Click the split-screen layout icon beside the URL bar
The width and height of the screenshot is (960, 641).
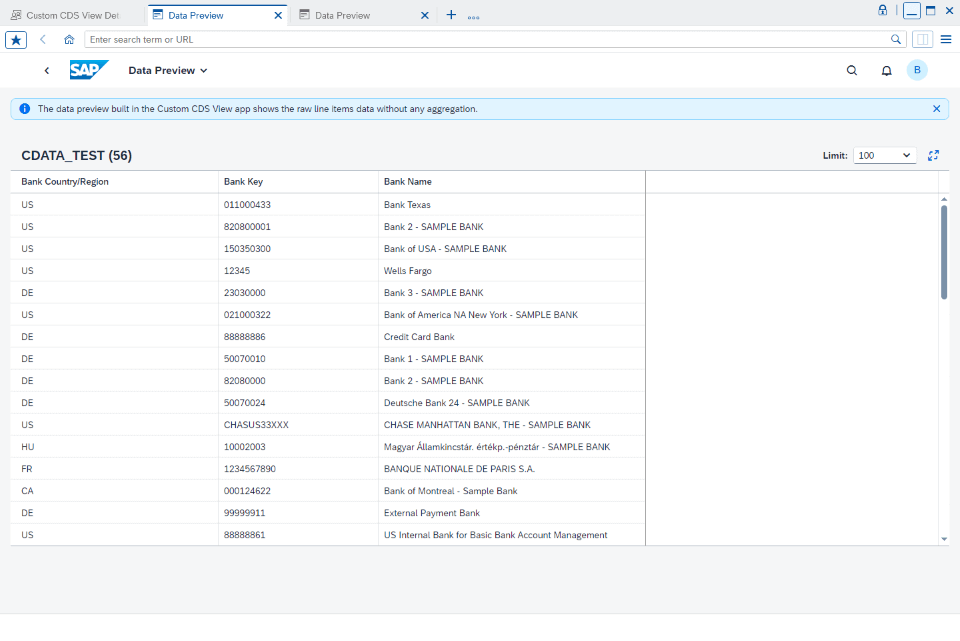pos(921,39)
